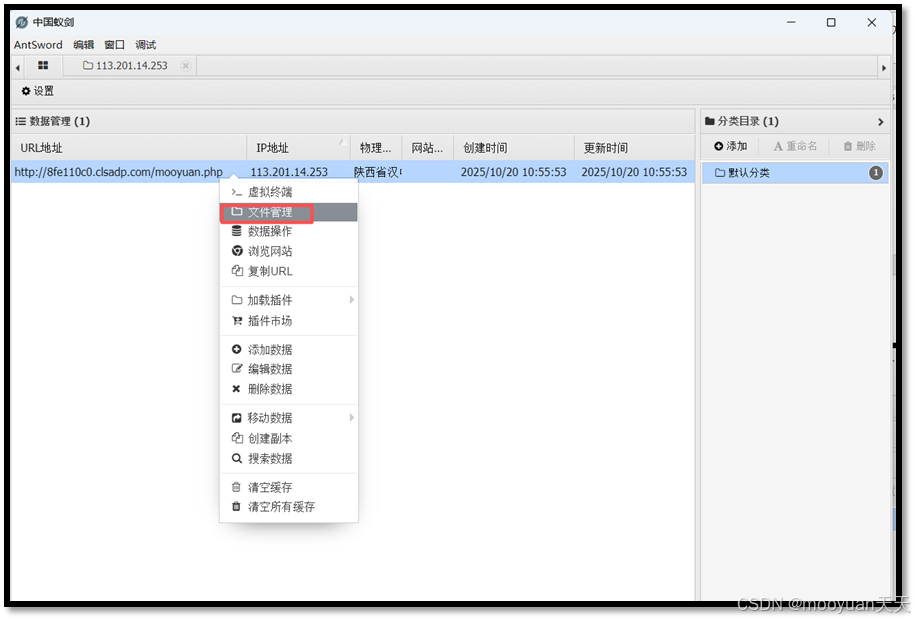915x620 pixels.
Task: Click the 加载插件 folder icon
Action: [236, 300]
